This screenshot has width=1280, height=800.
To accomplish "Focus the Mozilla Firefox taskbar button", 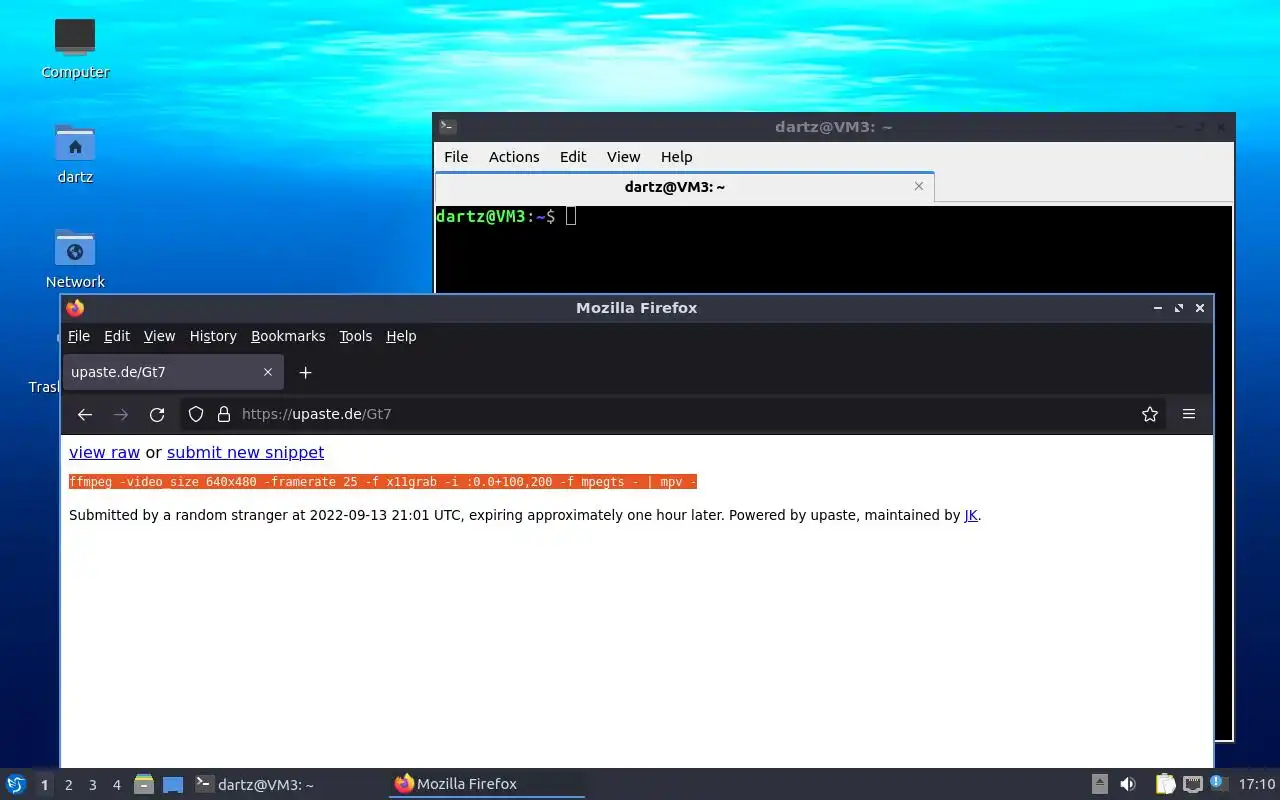I will point(487,784).
